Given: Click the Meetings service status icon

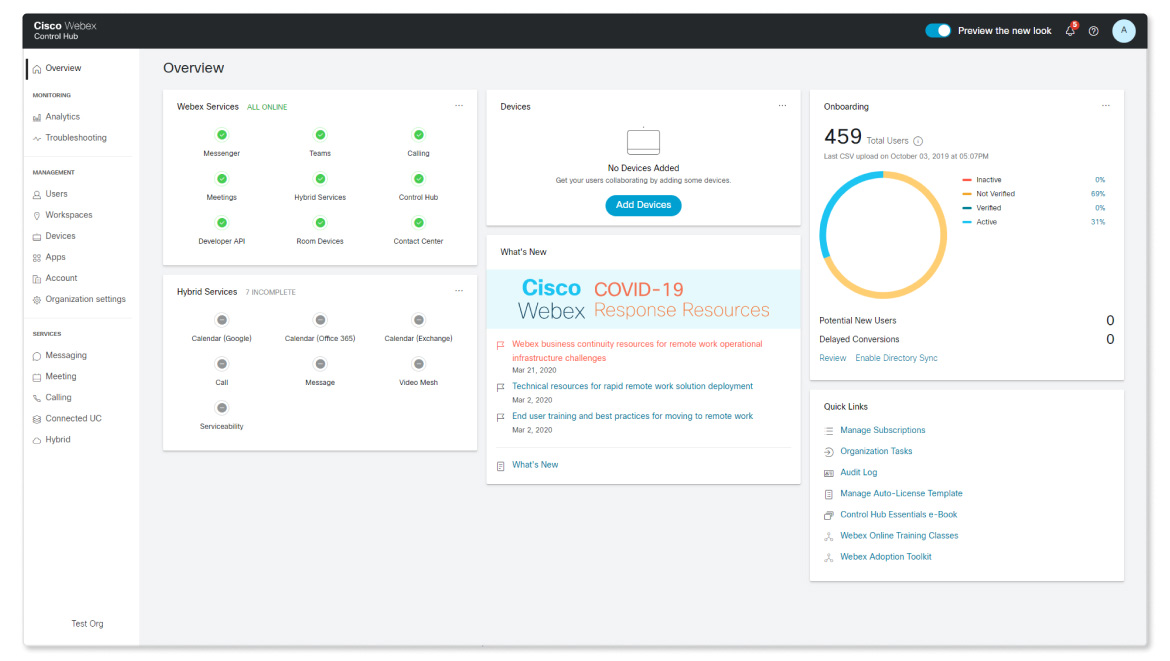Looking at the screenshot, I should point(222,179).
